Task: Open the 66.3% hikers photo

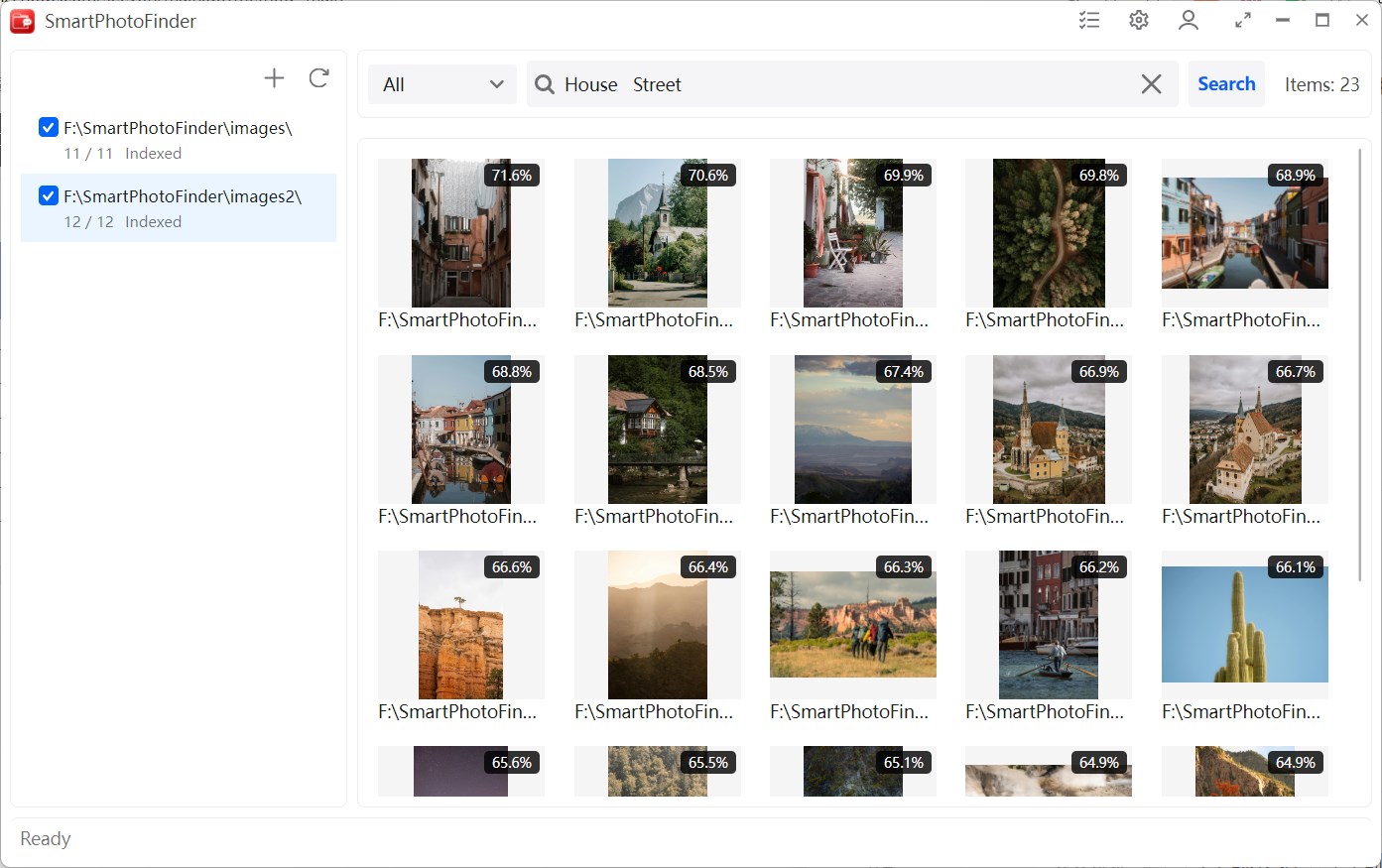Action: click(x=853, y=625)
